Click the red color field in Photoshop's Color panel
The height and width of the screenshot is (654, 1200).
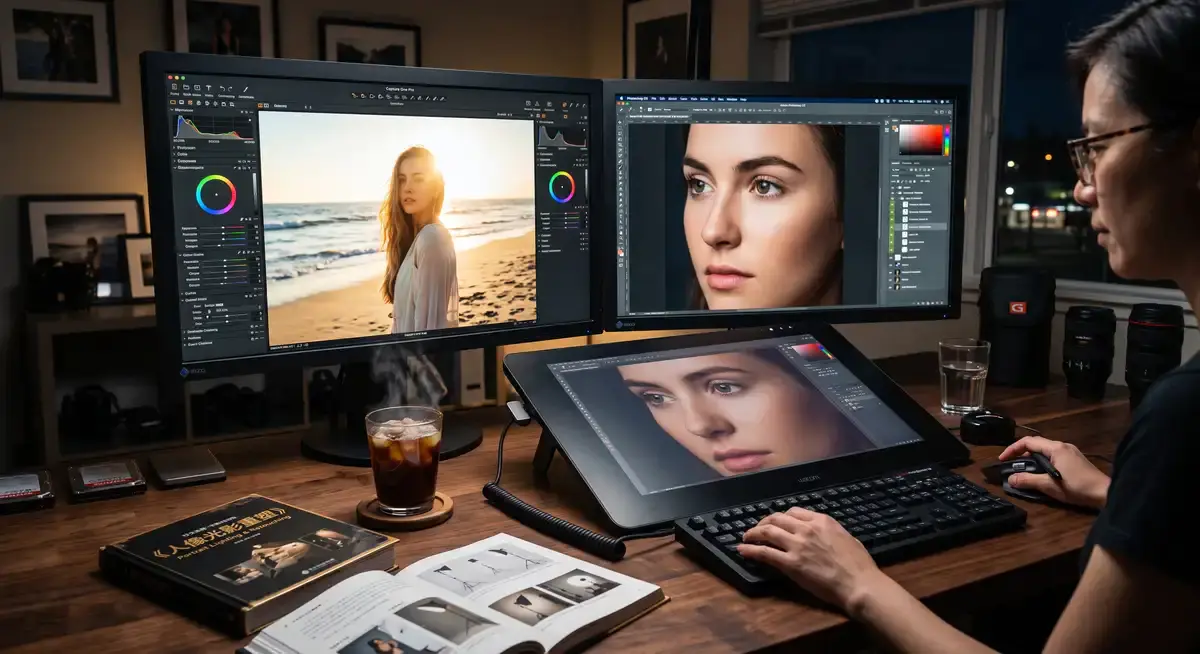(x=921, y=139)
